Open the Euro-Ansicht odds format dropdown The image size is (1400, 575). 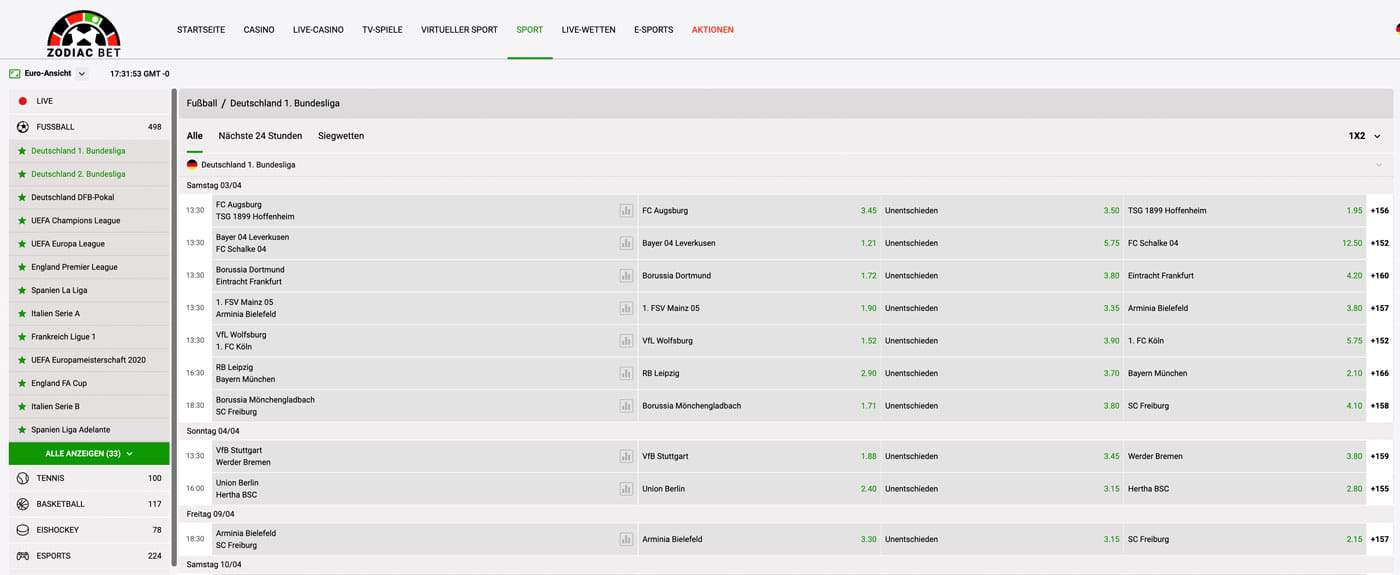[82, 74]
